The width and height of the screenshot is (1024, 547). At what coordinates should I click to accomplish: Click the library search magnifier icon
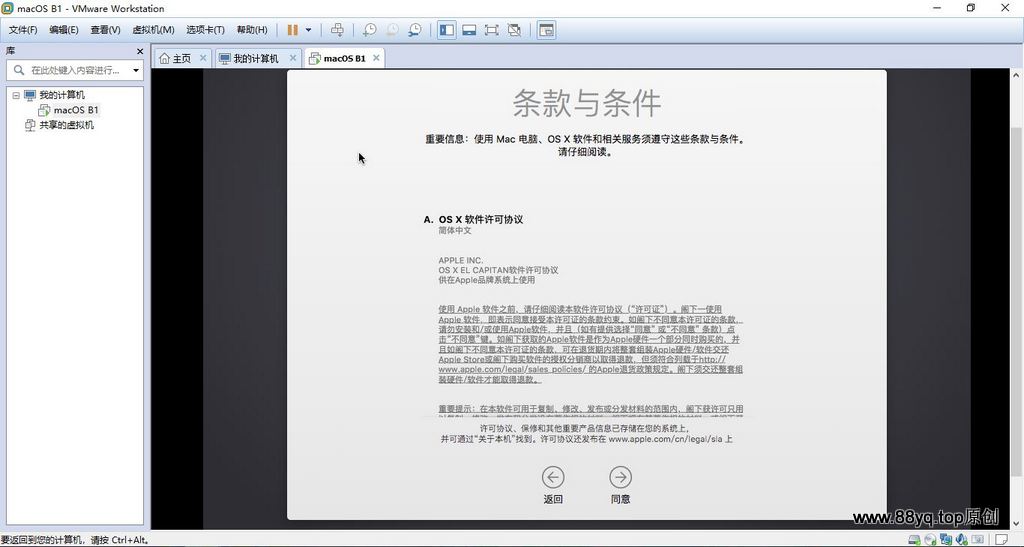point(19,70)
